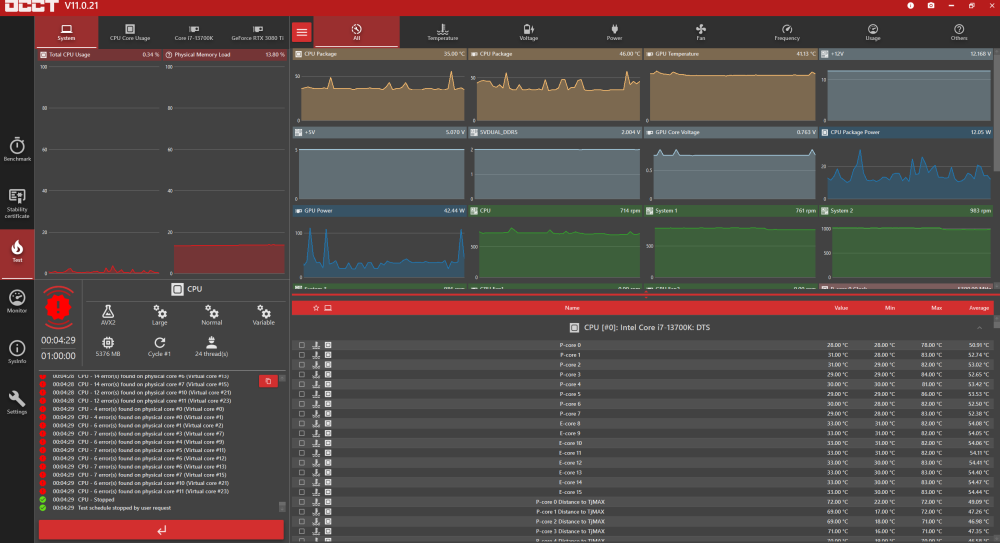1000x543 pixels.
Task: Click the monitor icon in table header
Action: pyautogui.click(x=328, y=308)
